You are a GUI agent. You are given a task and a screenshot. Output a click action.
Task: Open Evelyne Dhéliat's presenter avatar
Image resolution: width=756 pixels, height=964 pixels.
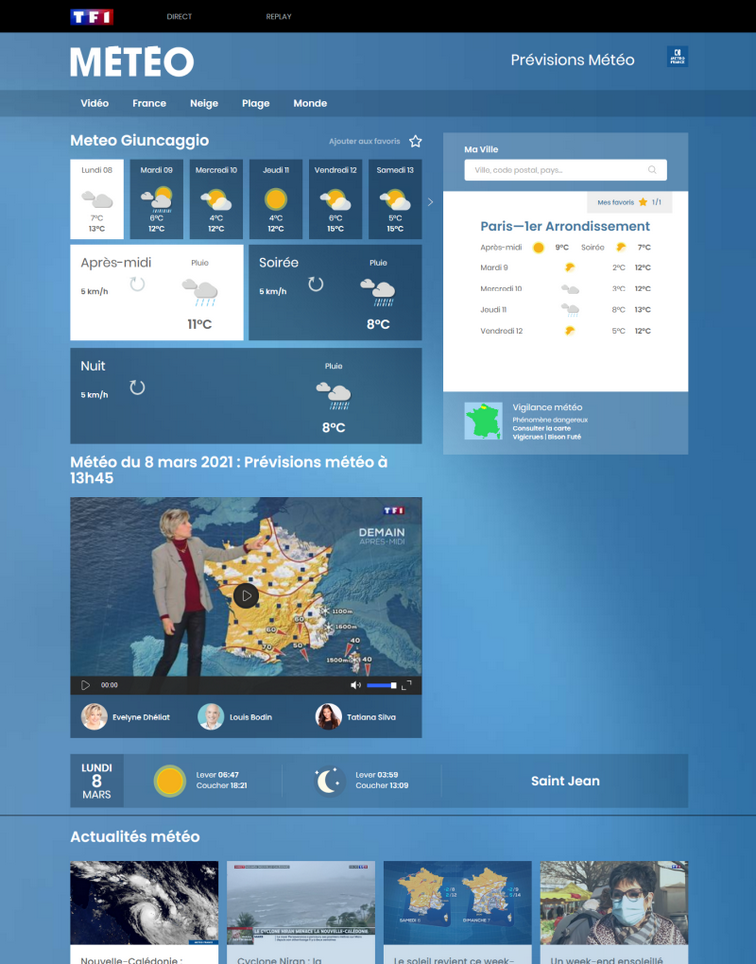[94, 716]
